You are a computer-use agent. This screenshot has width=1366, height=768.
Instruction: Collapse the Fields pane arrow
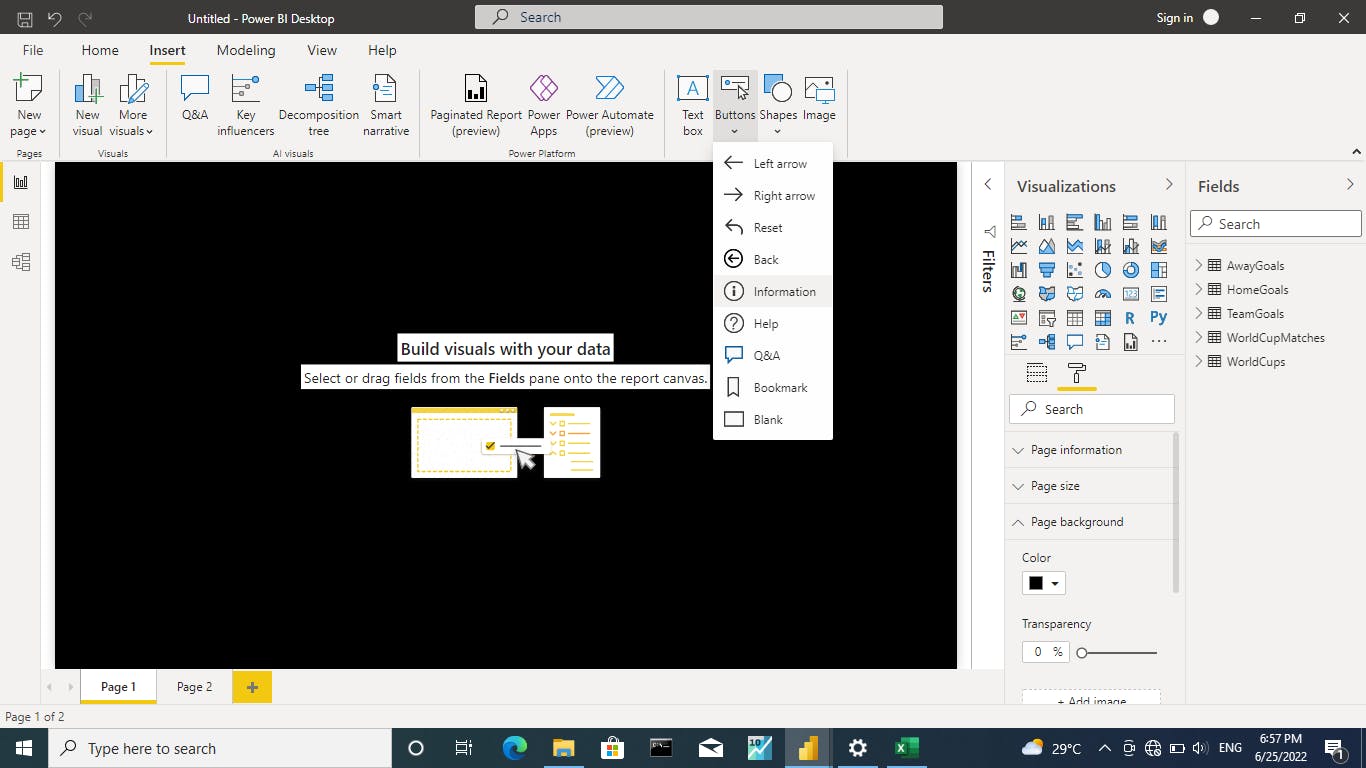pos(1349,185)
